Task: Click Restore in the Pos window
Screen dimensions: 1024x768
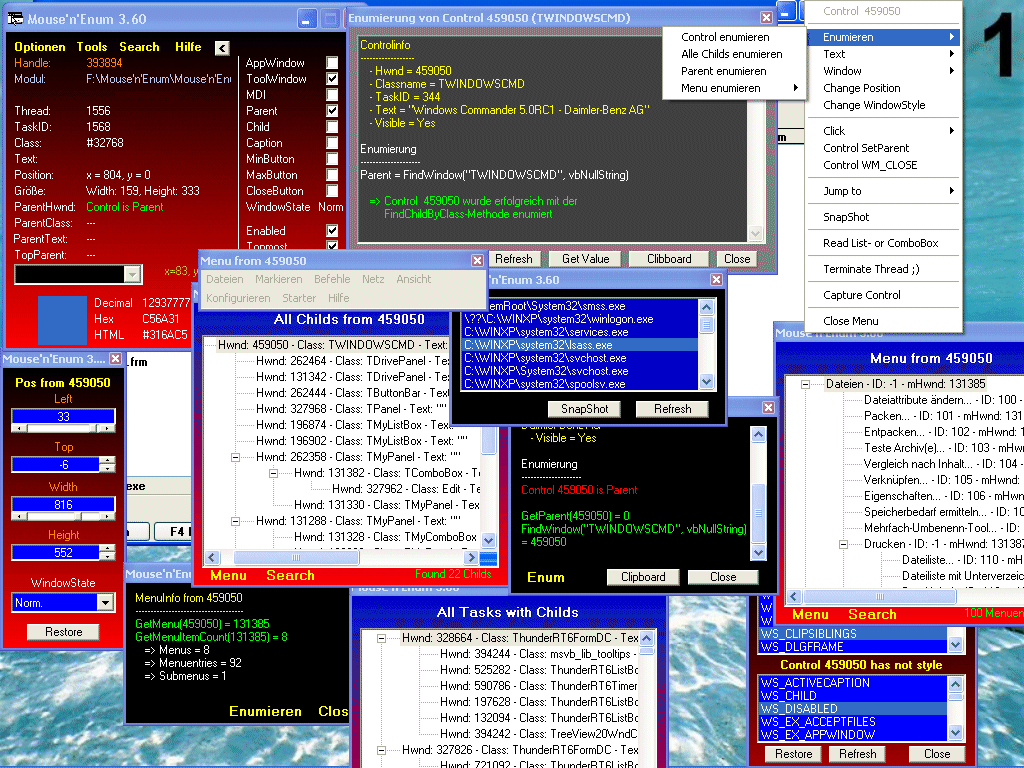Action: 63,632
